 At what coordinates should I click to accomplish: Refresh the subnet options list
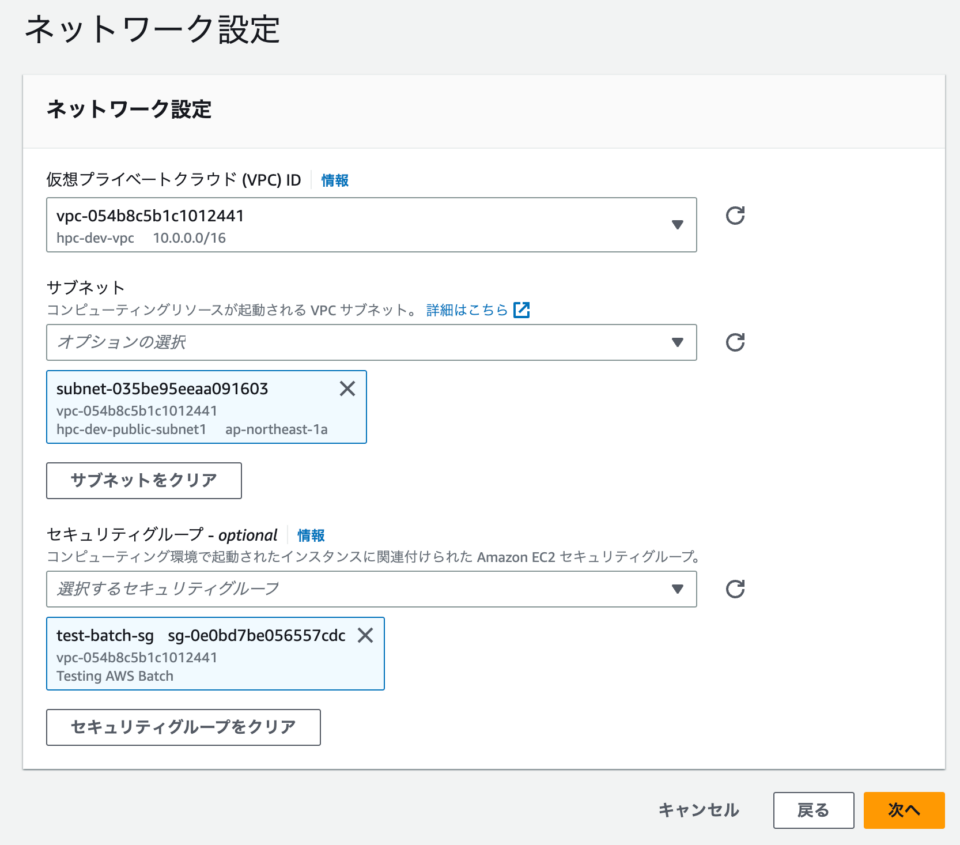click(735, 342)
